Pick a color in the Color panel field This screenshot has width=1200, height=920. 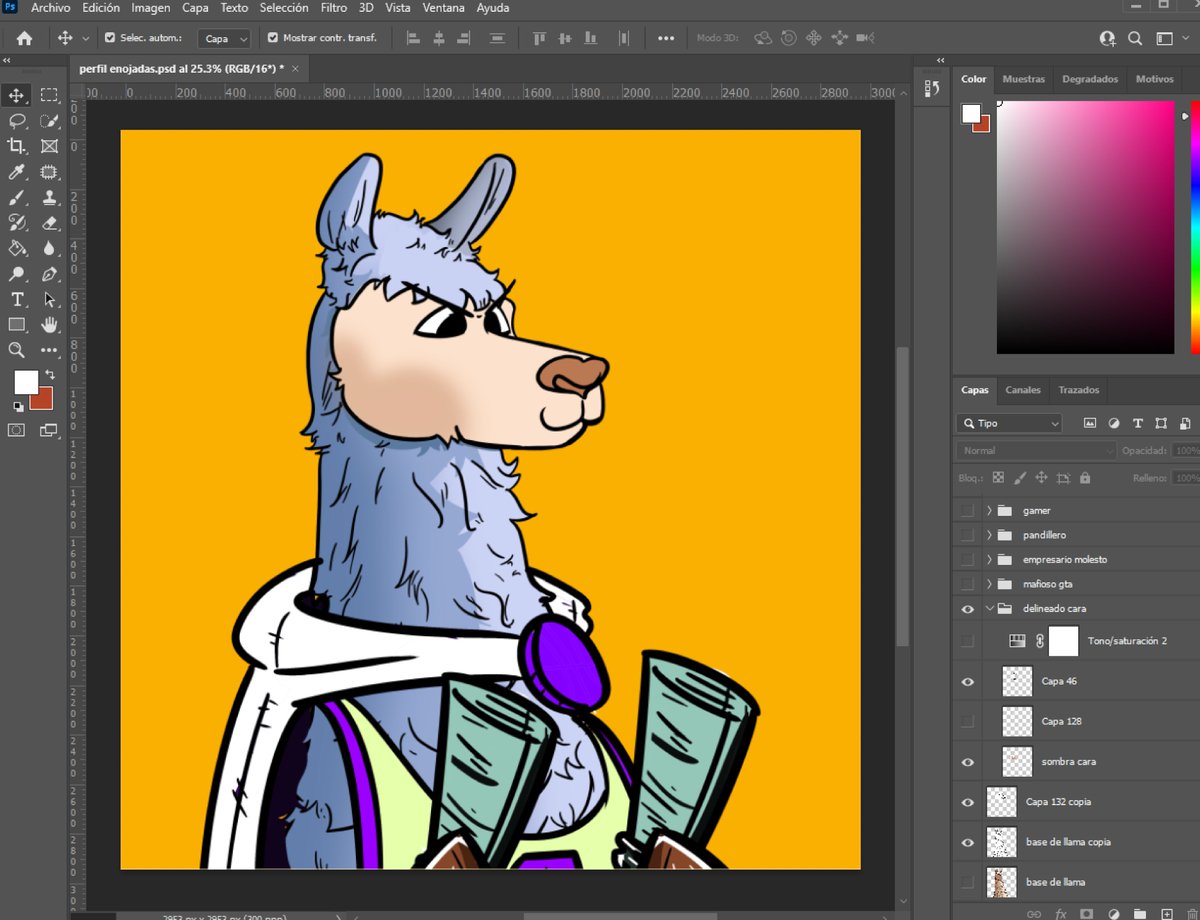1085,227
